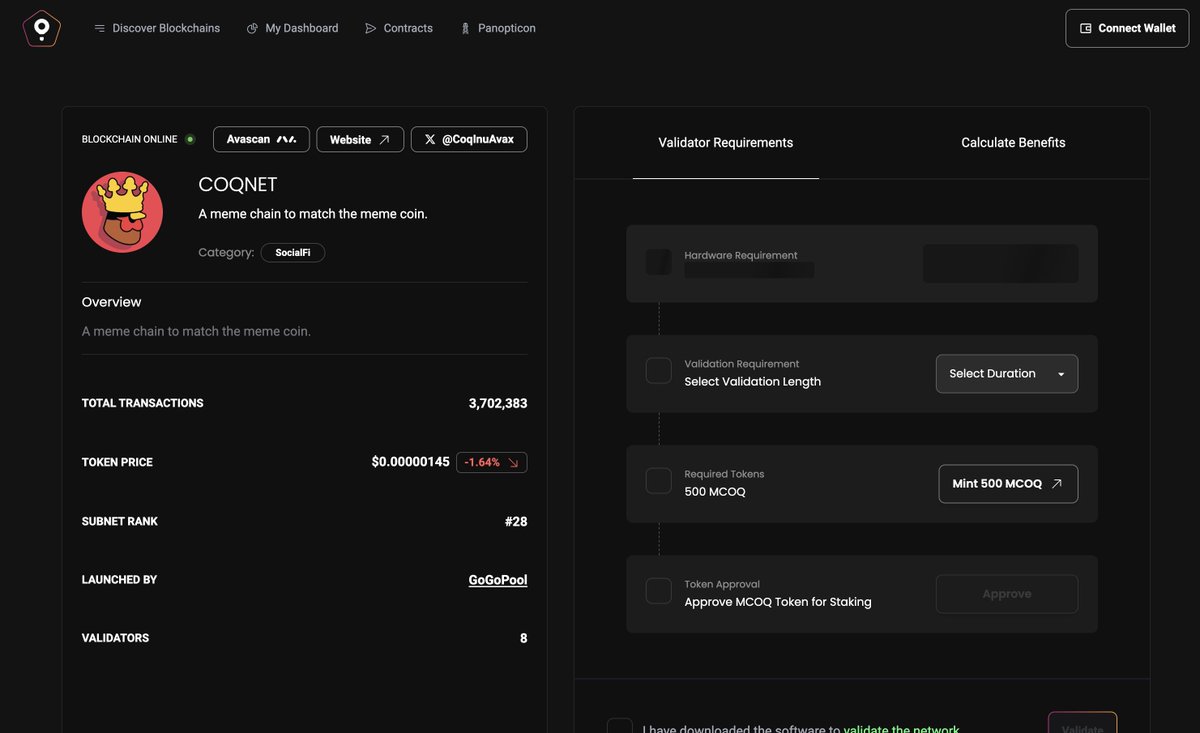Tick the Validation Requirement checkbox
This screenshot has width=1200, height=733.
coord(659,371)
